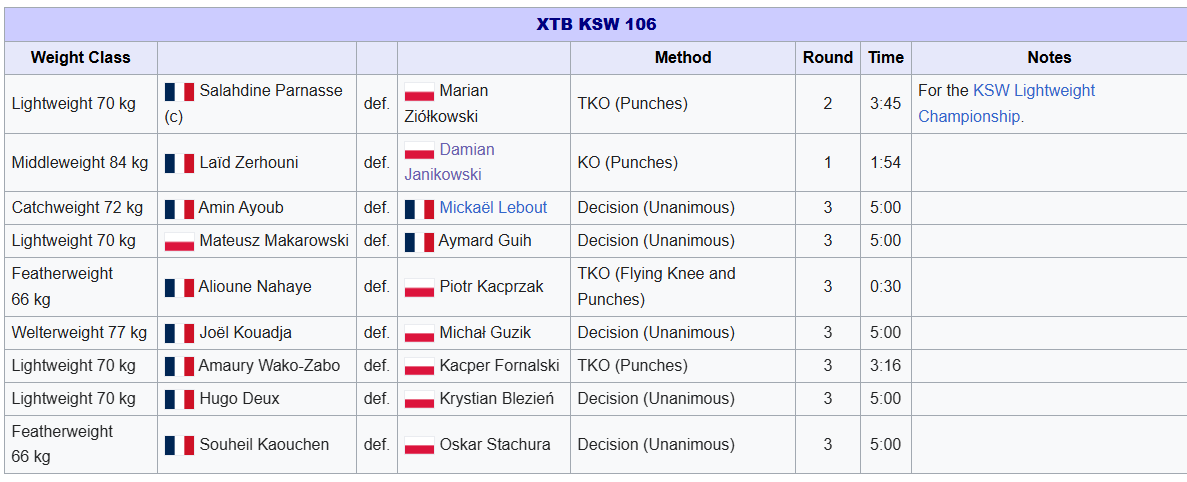This screenshot has width=1187, height=482.
Task: Click the French flag next to Laïd Zerhouni
Action: [x=179, y=163]
